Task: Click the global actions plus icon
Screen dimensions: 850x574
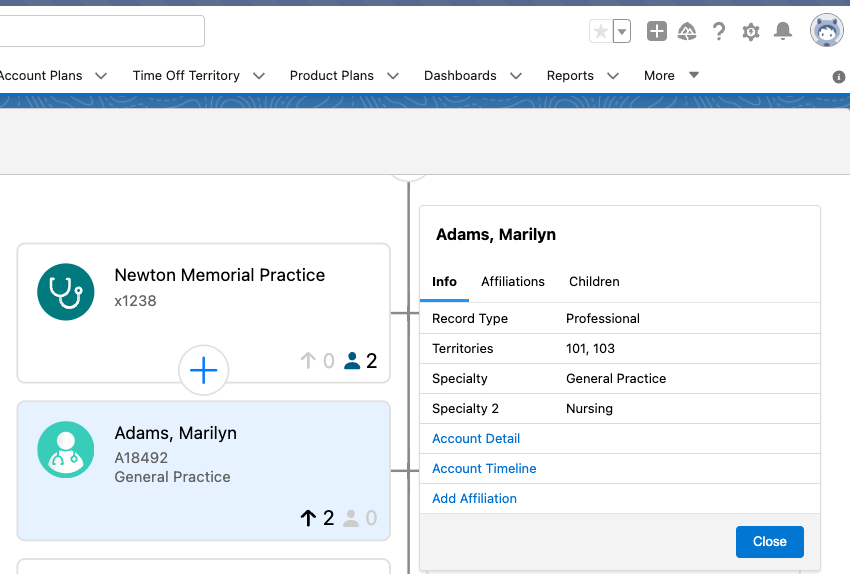Action: (656, 32)
